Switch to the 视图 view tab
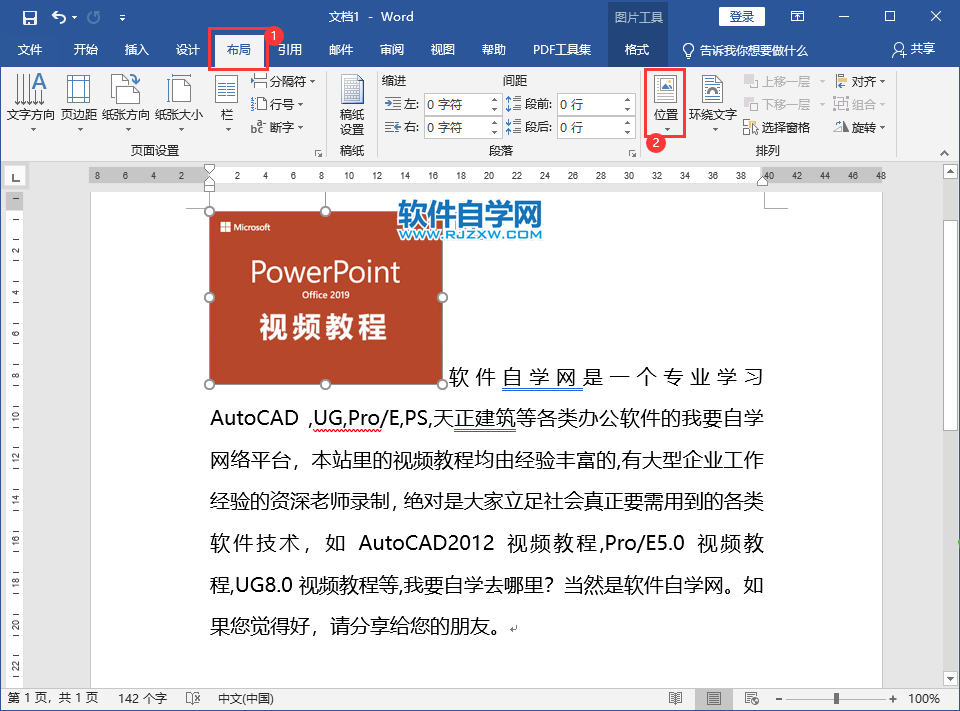This screenshot has height=711, width=960. pyautogui.click(x=443, y=50)
